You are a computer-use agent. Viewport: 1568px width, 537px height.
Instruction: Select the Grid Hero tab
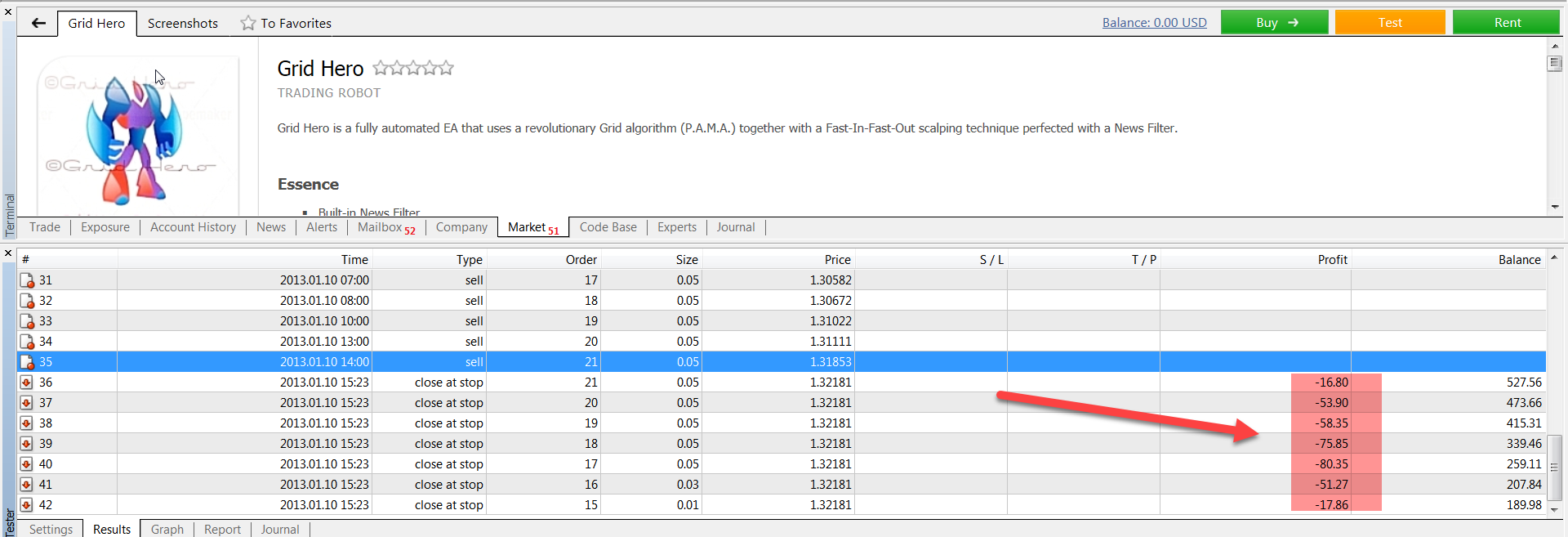click(x=96, y=23)
